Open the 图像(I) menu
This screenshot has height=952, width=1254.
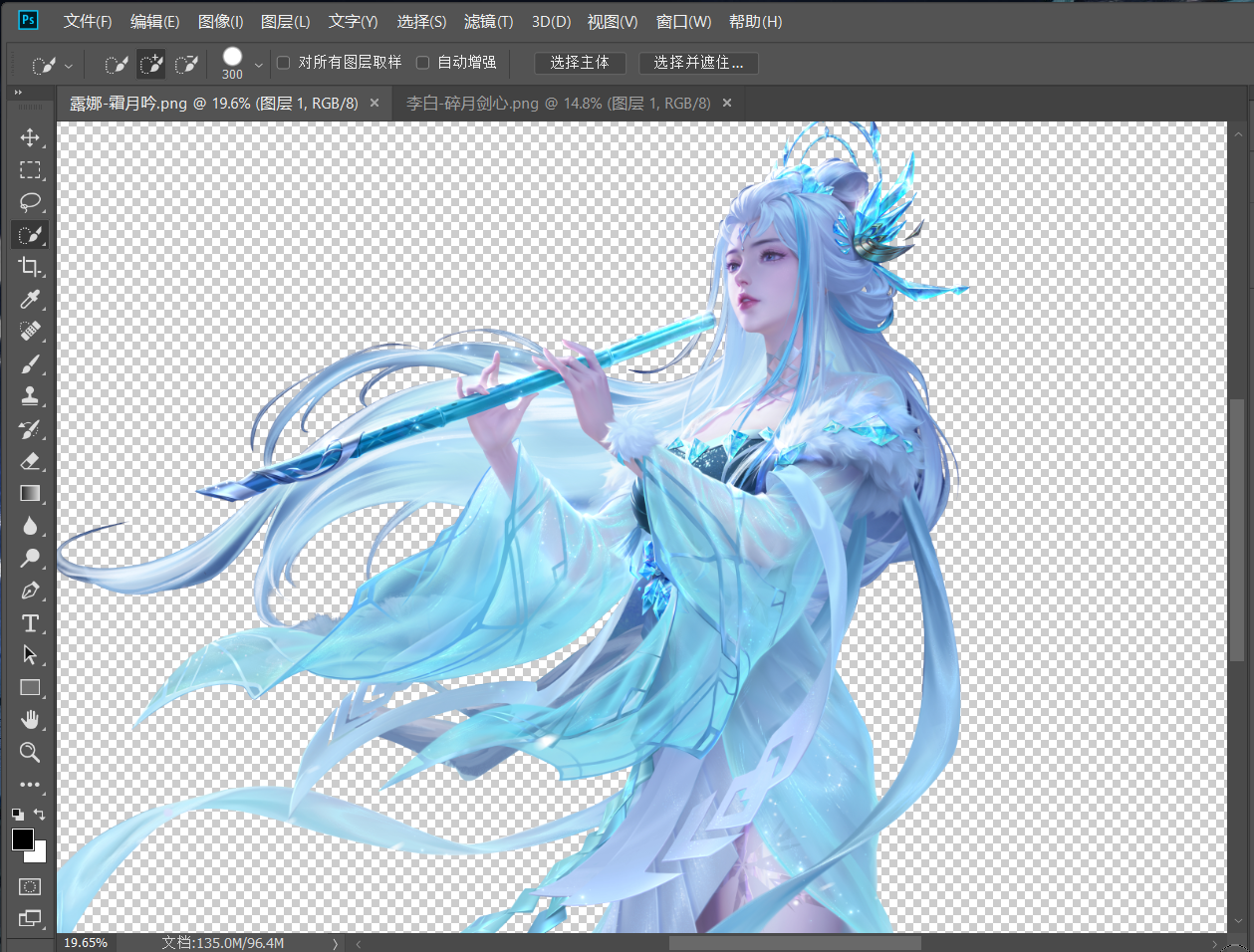click(220, 21)
